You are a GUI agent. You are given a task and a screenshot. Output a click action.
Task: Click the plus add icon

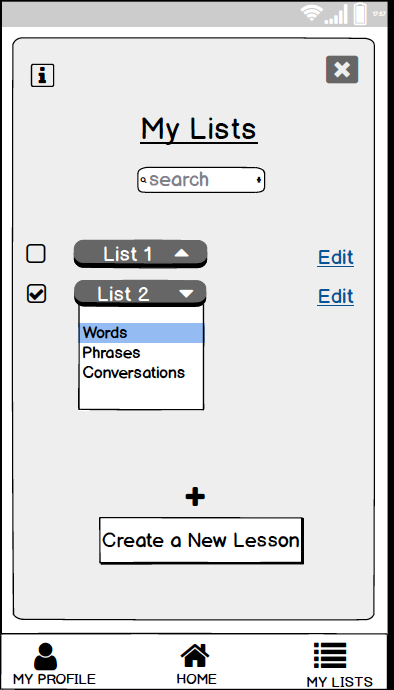[195, 497]
